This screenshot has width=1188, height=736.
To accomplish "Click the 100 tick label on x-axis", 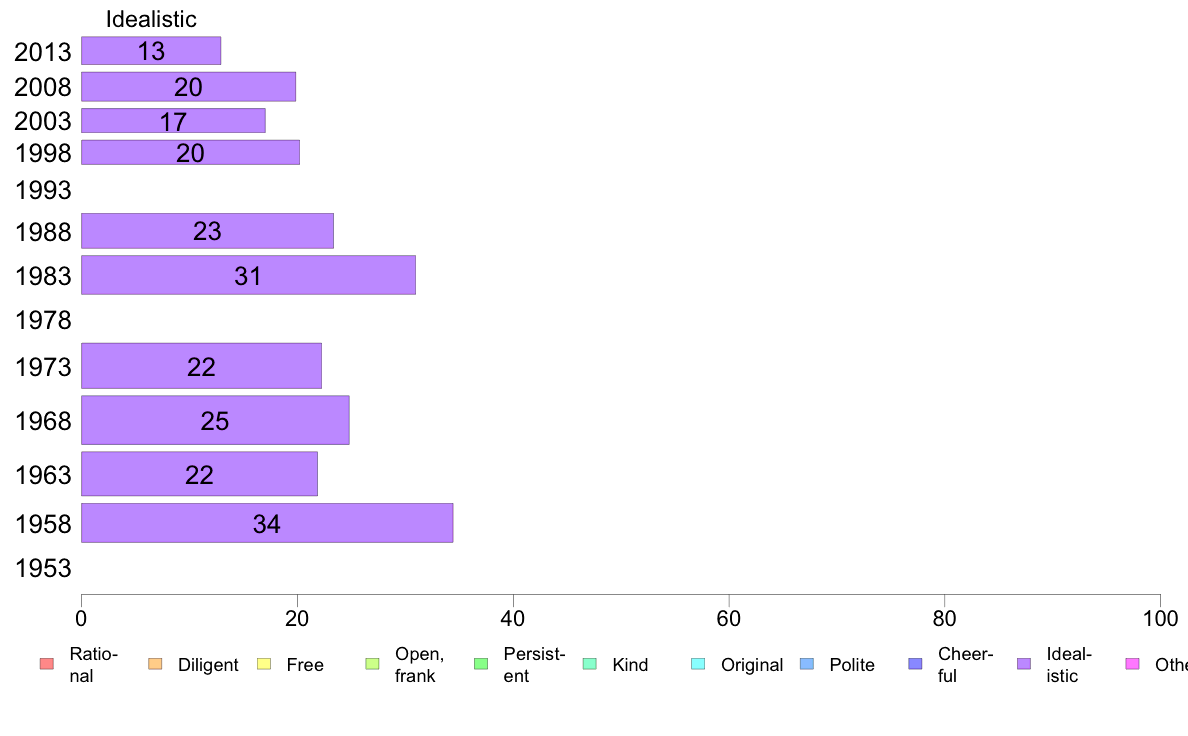I will pyautogui.click(x=1160, y=619).
